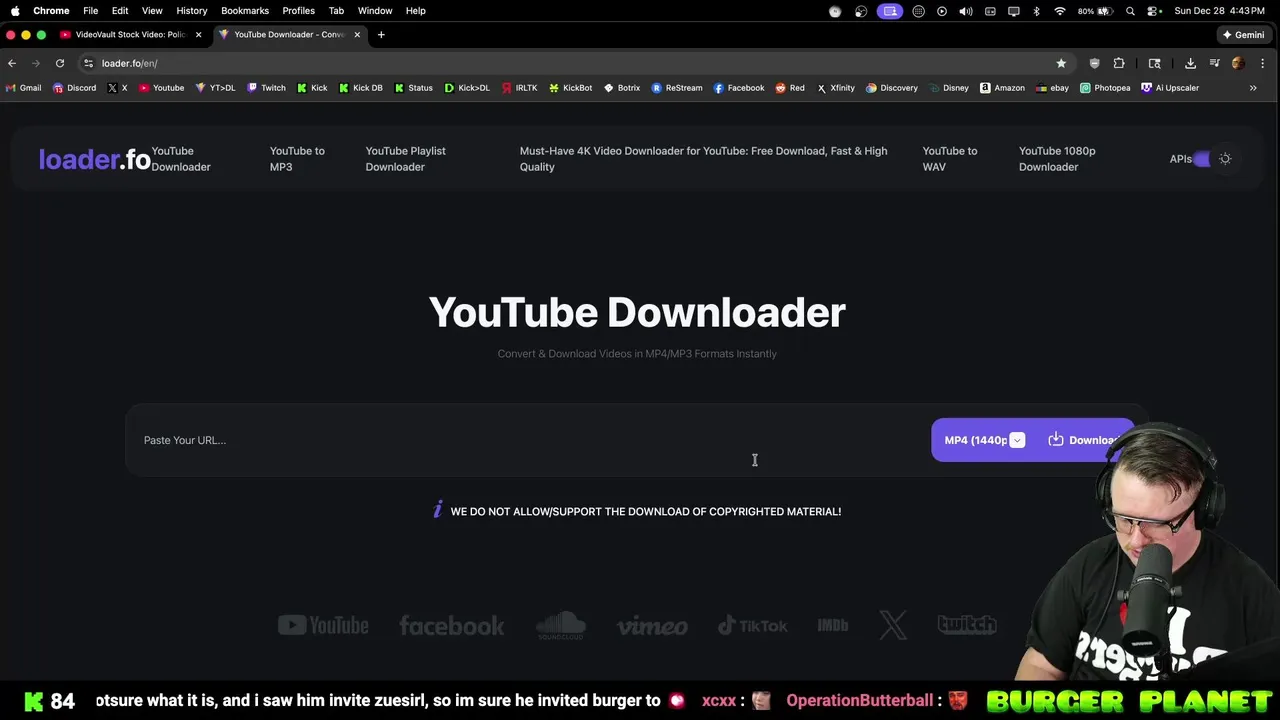Open the History menu
Viewport: 1280px width, 720px height.
(x=191, y=11)
